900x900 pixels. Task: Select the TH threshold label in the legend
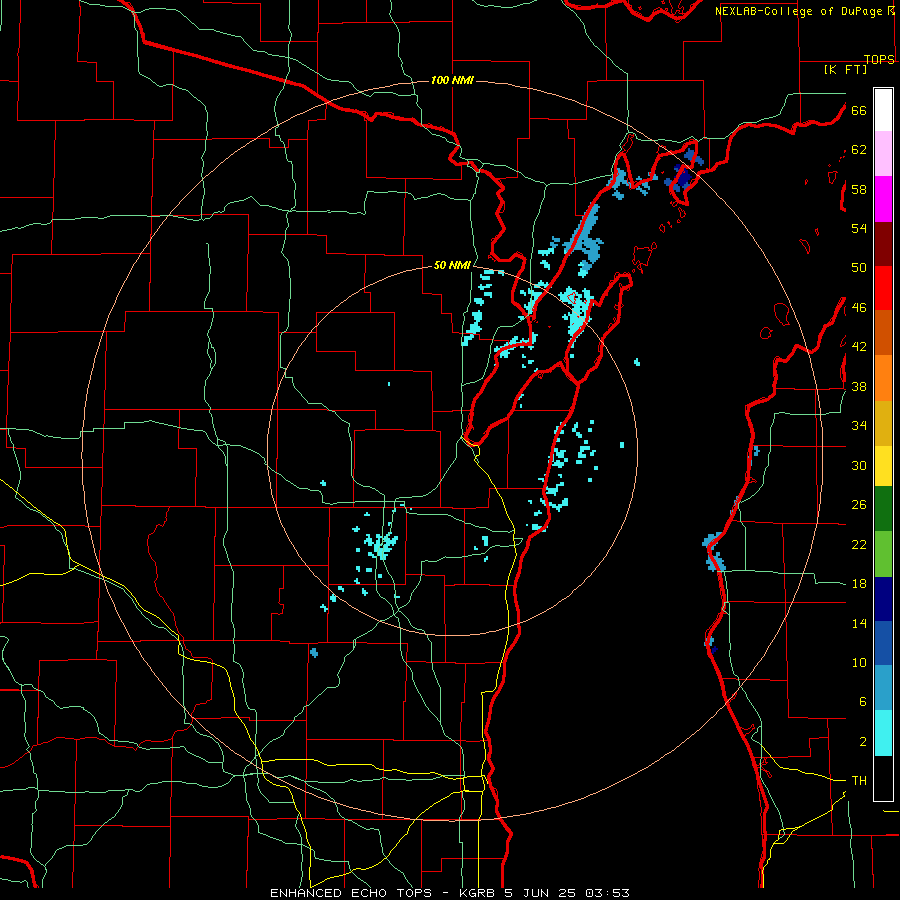859,781
